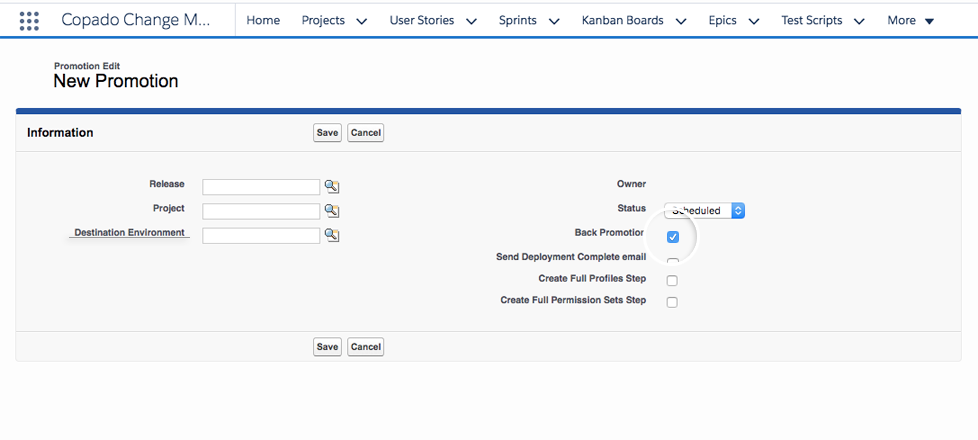Click the New Promotion page heading
The width and height of the screenshot is (978, 440).
point(115,81)
